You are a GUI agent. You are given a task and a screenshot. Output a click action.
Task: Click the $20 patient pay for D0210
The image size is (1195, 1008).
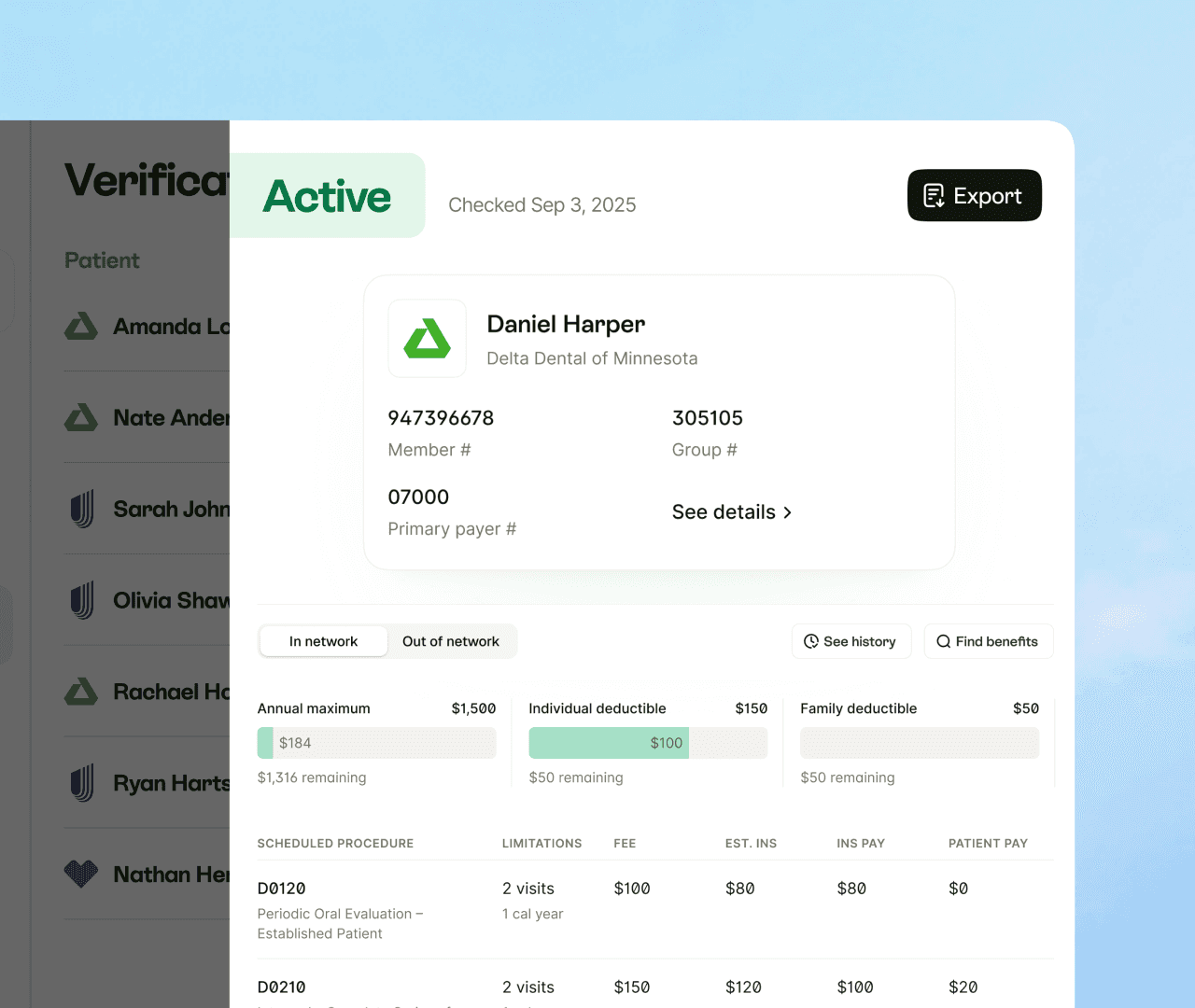tap(963, 987)
